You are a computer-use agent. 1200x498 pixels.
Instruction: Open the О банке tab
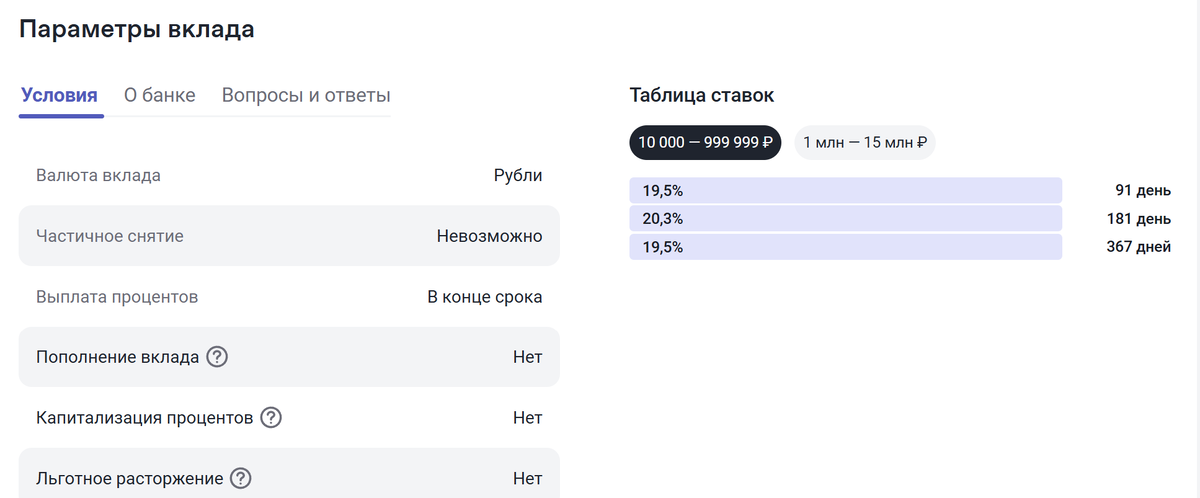point(159,96)
